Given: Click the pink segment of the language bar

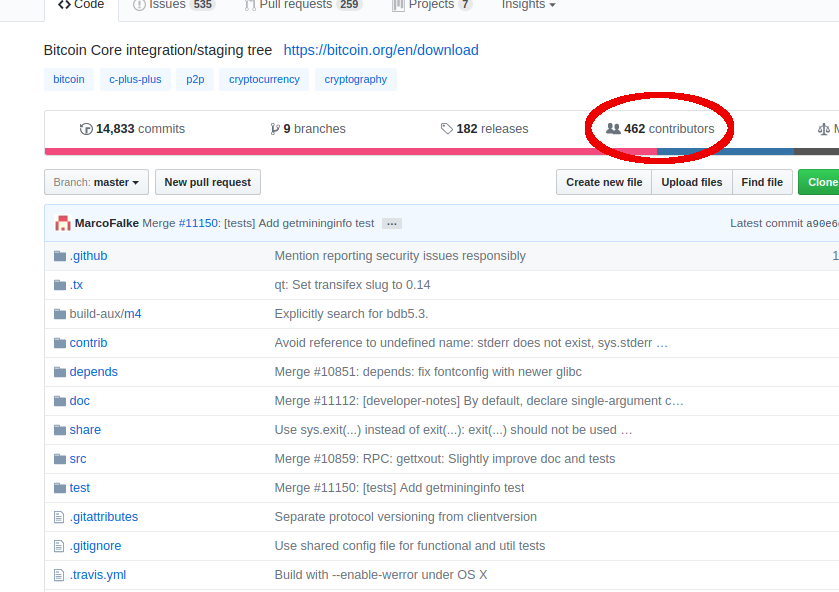Looking at the screenshot, I should (x=350, y=152).
